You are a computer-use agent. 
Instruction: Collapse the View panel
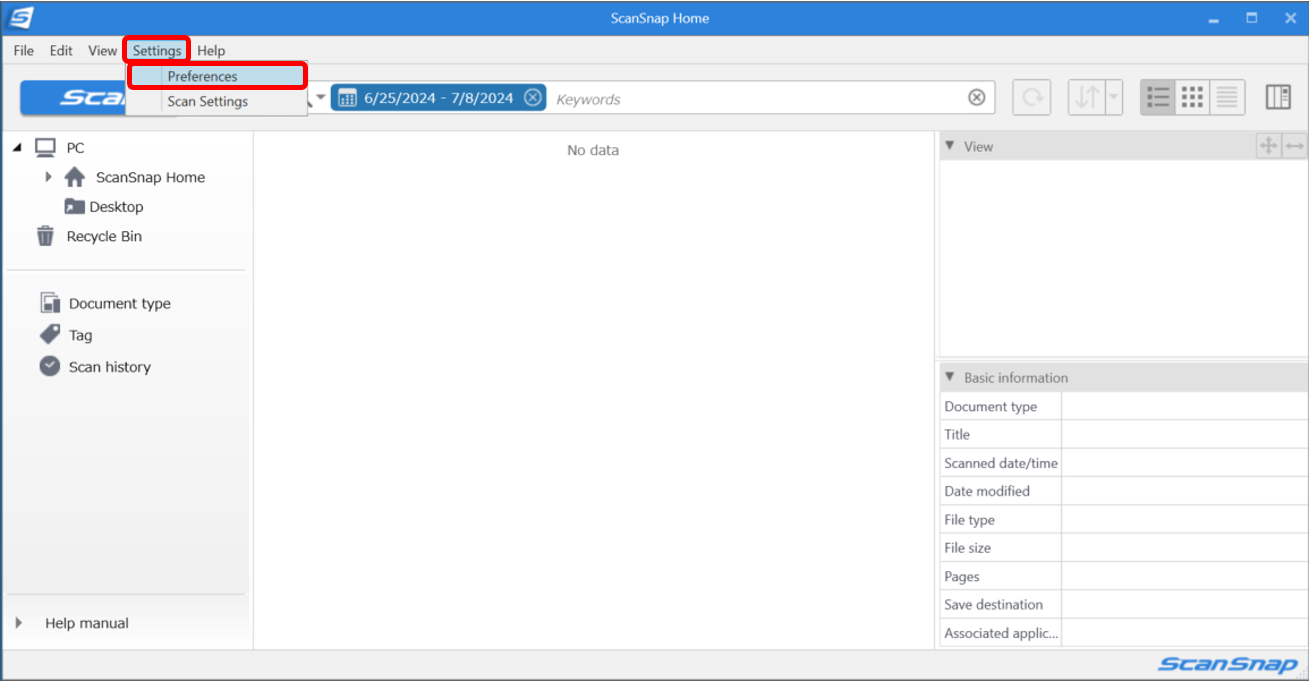click(x=950, y=146)
